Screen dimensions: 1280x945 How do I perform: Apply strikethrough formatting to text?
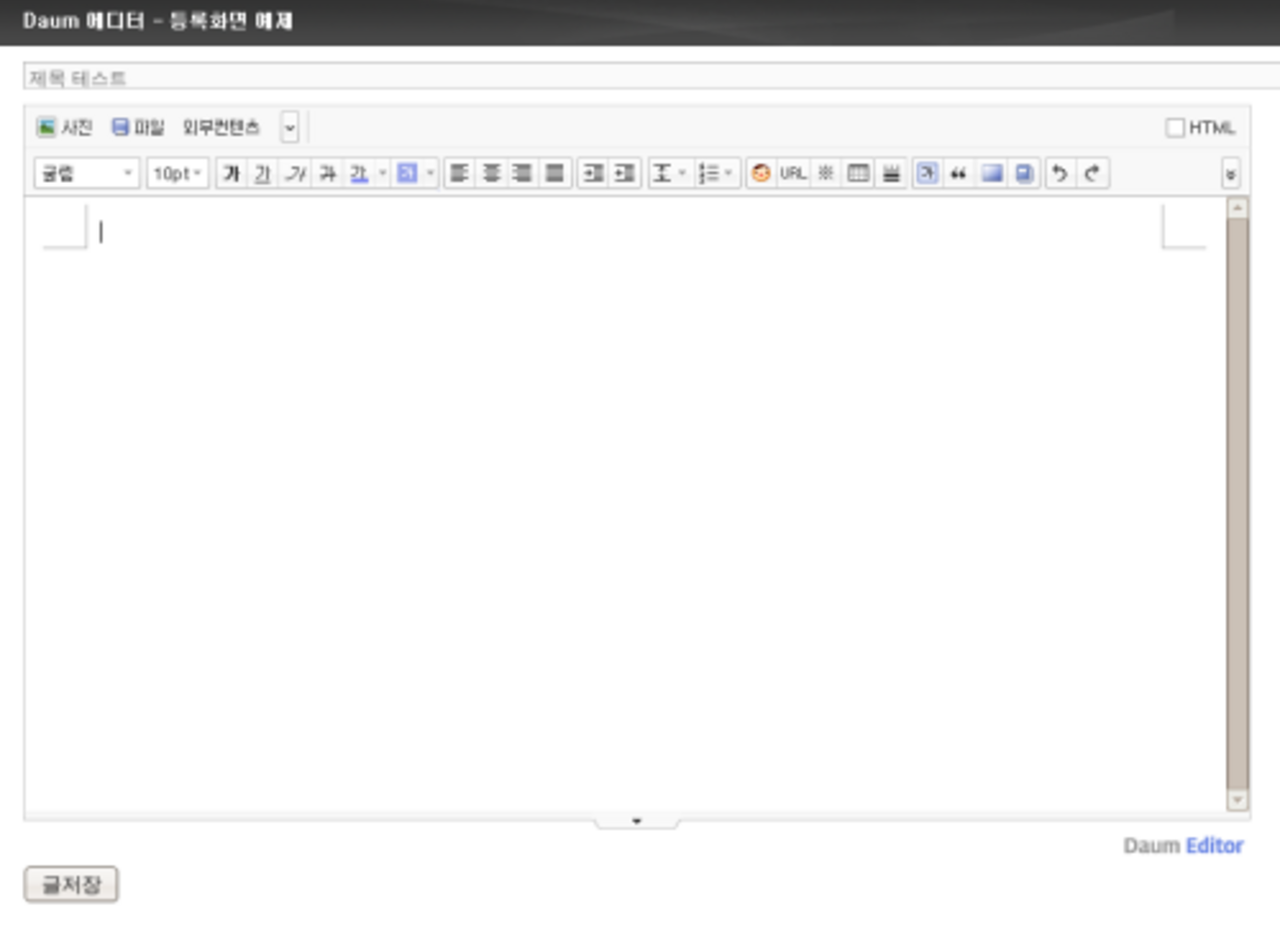[x=327, y=174]
